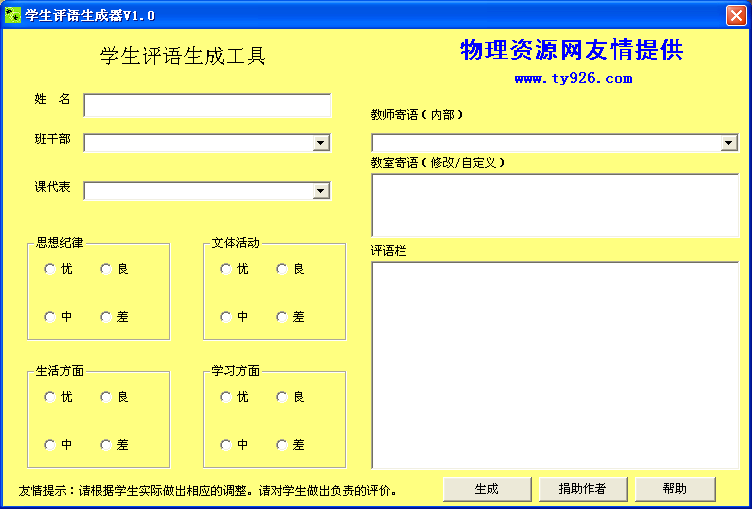The height and width of the screenshot is (509, 752).
Task: Open the 课代表 dropdown arrow
Action: [x=321, y=191]
